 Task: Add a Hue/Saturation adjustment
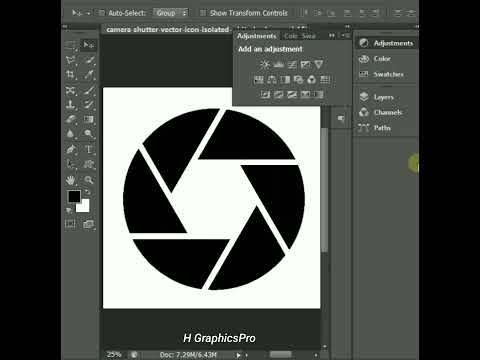click(259, 80)
